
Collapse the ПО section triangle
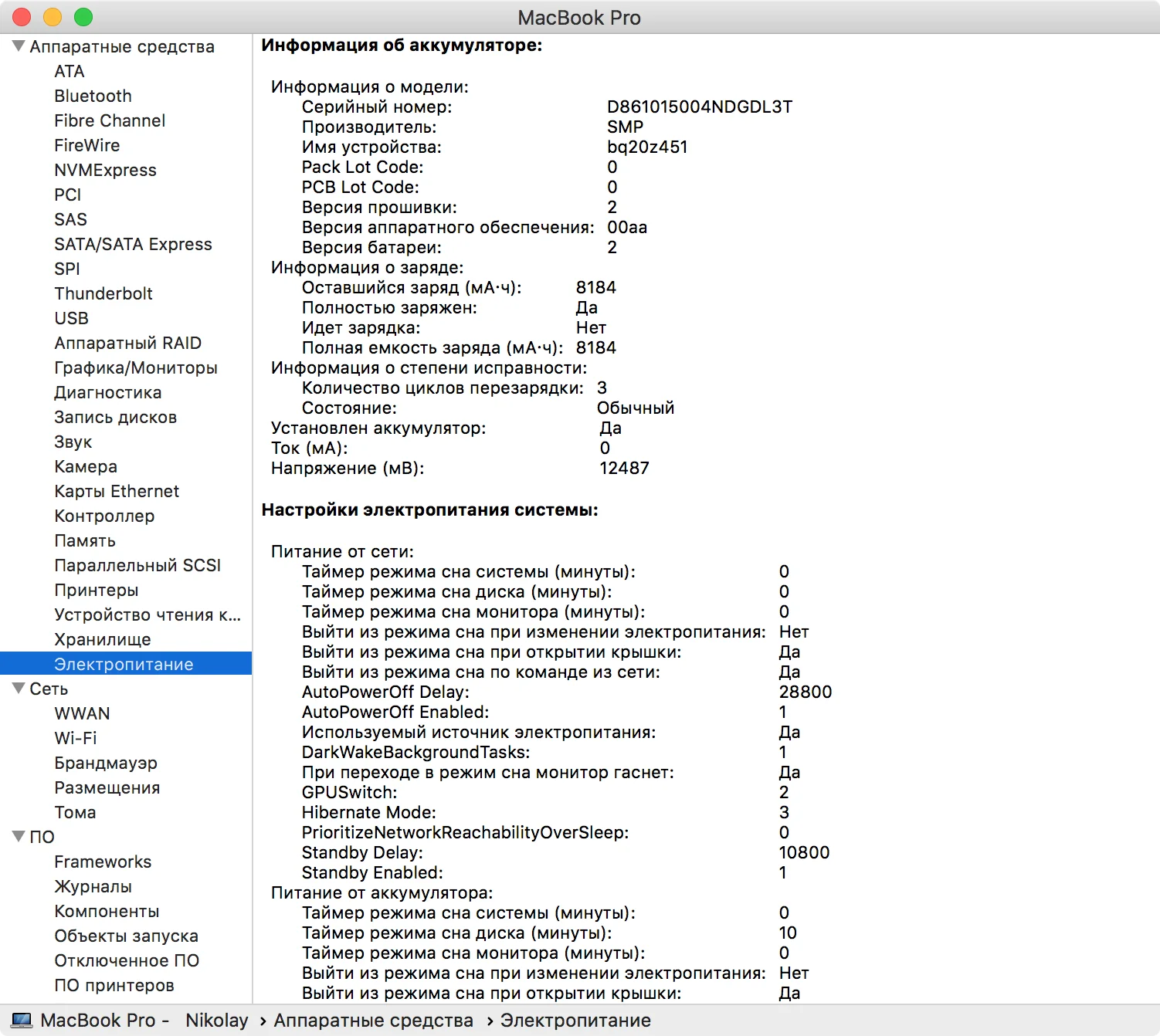[x=19, y=837]
